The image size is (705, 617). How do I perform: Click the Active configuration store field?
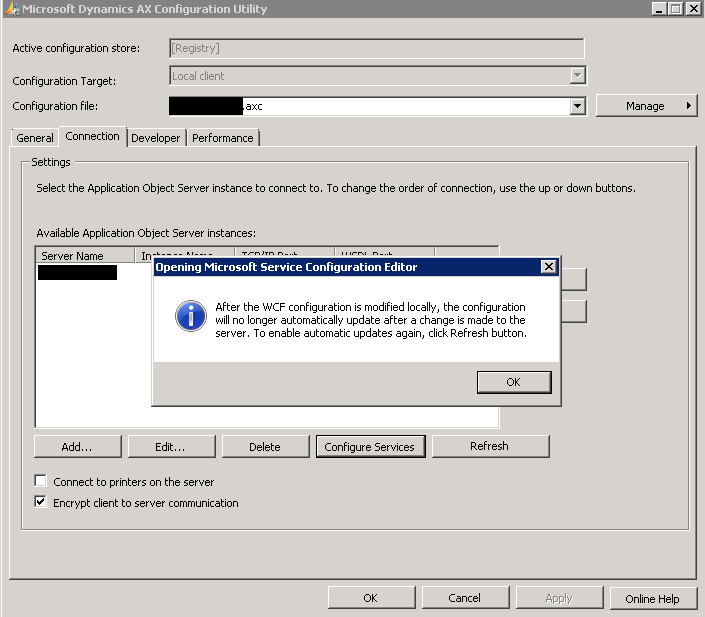(377, 48)
